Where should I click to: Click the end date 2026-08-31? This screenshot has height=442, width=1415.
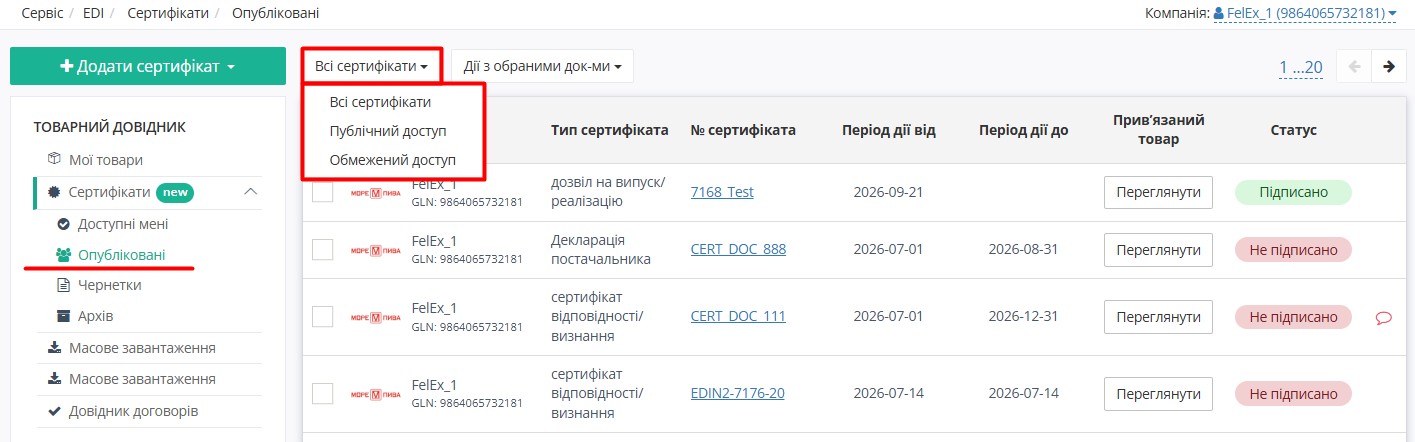pos(1023,249)
